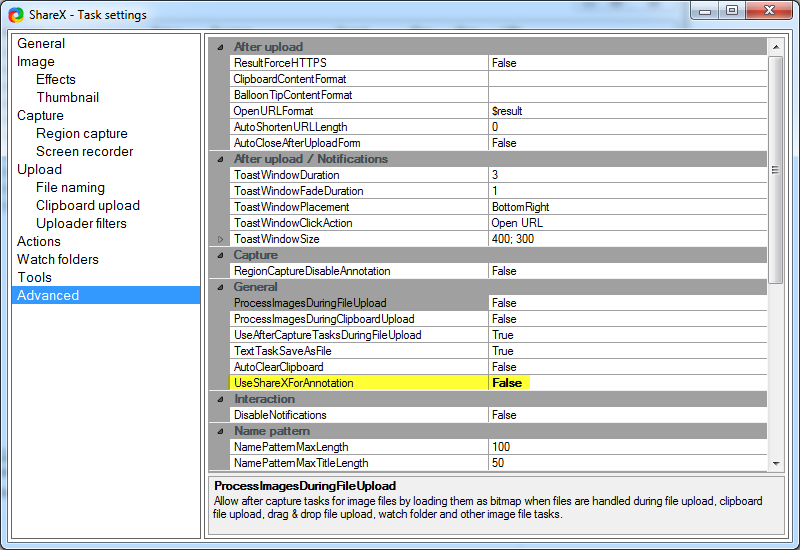Click ProcessImagesDuringClipboardUpload value False
This screenshot has width=800, height=550.
coord(628,319)
